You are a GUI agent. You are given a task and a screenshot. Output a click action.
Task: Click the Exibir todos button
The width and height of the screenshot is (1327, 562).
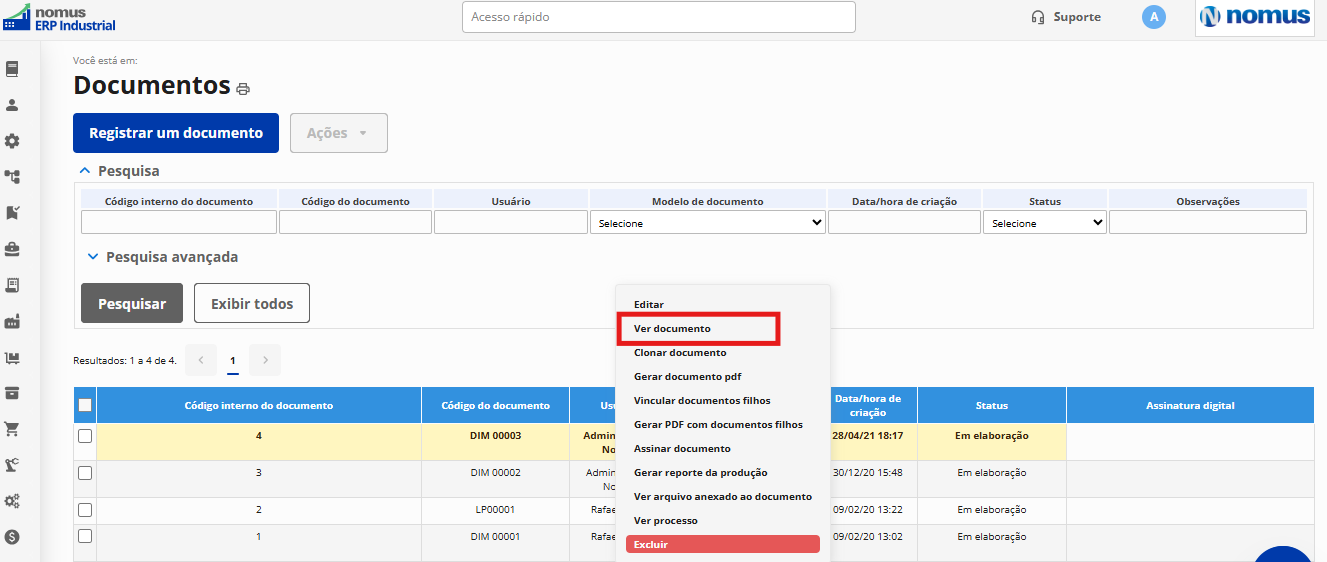click(252, 303)
